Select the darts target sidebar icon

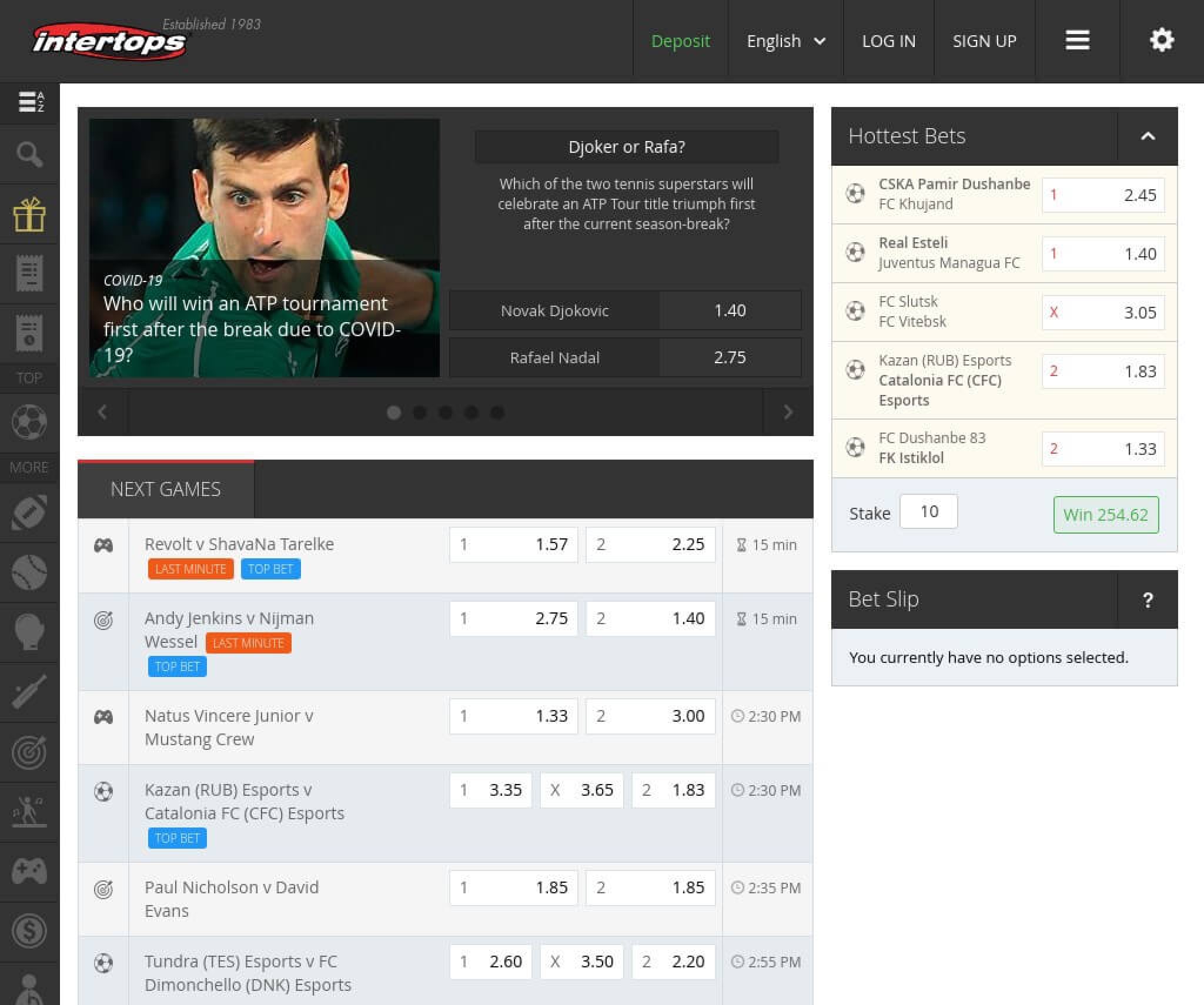(x=29, y=752)
